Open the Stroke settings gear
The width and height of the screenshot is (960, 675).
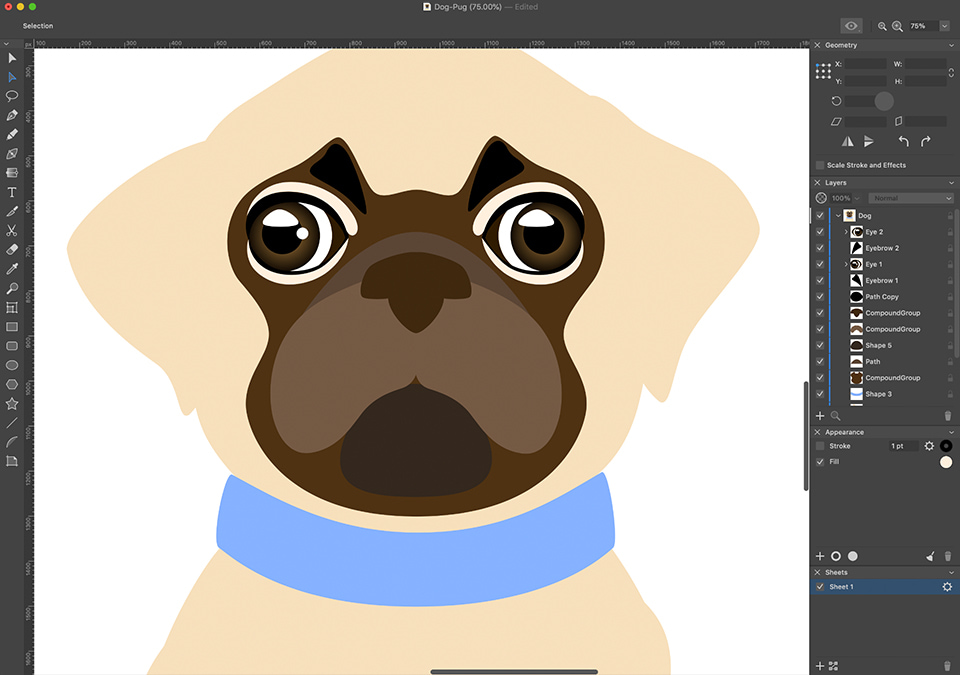coord(929,446)
